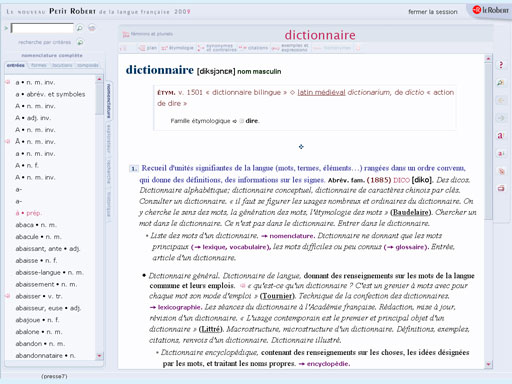Follow the glossaire cross-reference
The width and height of the screenshot is (512, 384).
coord(409,247)
